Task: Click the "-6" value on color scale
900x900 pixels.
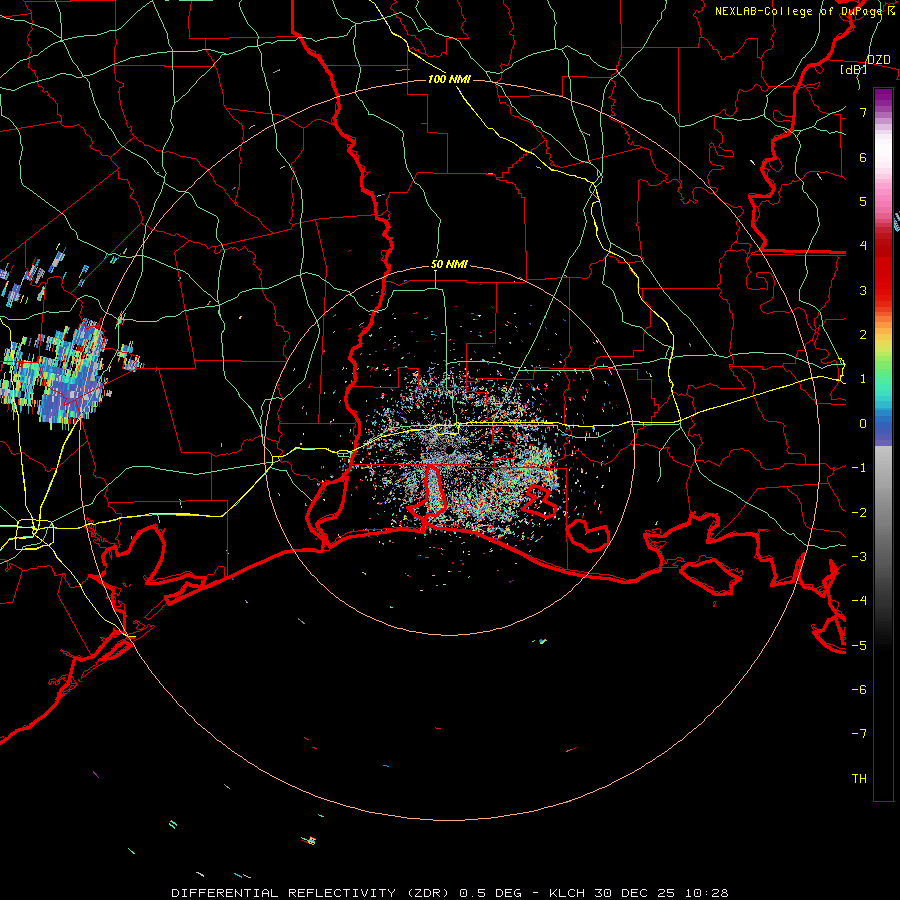Action: point(859,690)
